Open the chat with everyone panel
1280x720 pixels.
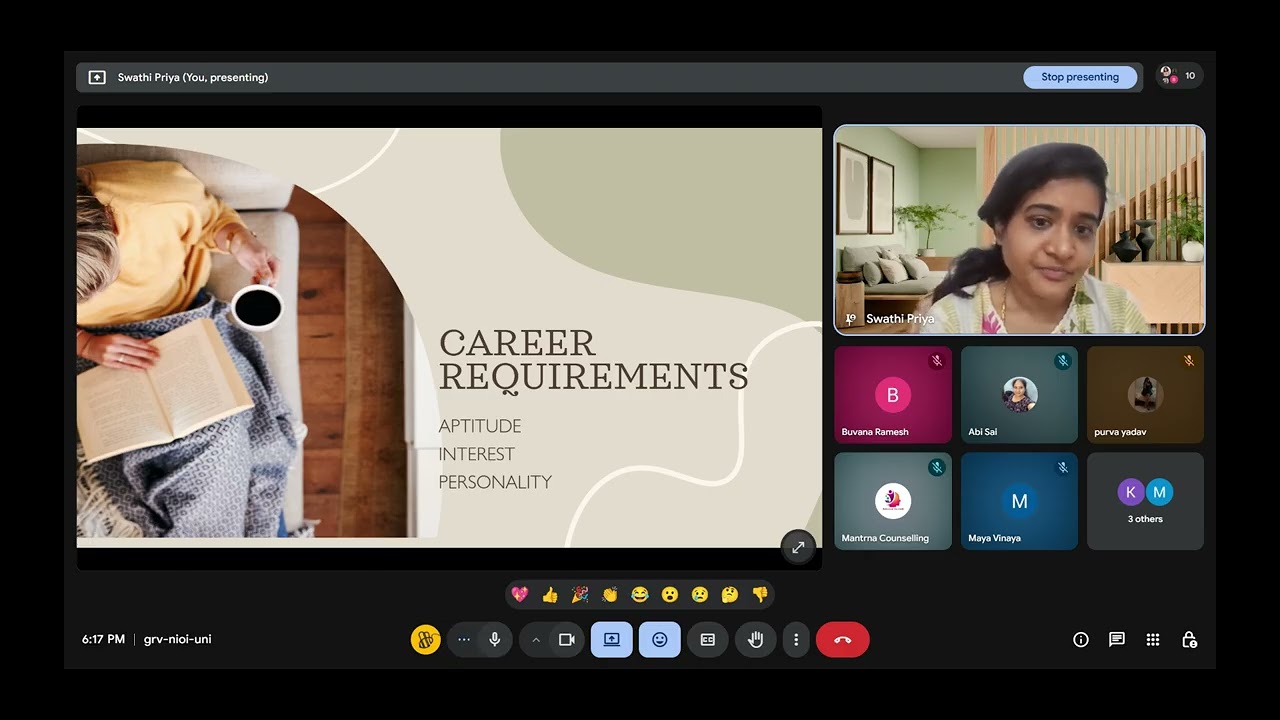[x=1117, y=640]
